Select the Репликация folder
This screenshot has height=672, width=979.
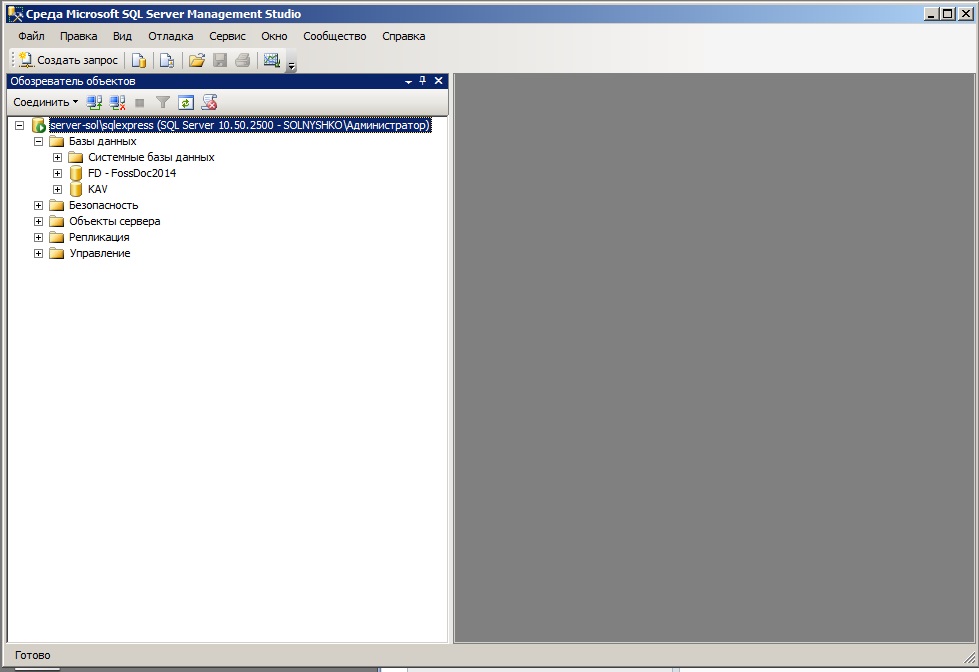point(99,237)
